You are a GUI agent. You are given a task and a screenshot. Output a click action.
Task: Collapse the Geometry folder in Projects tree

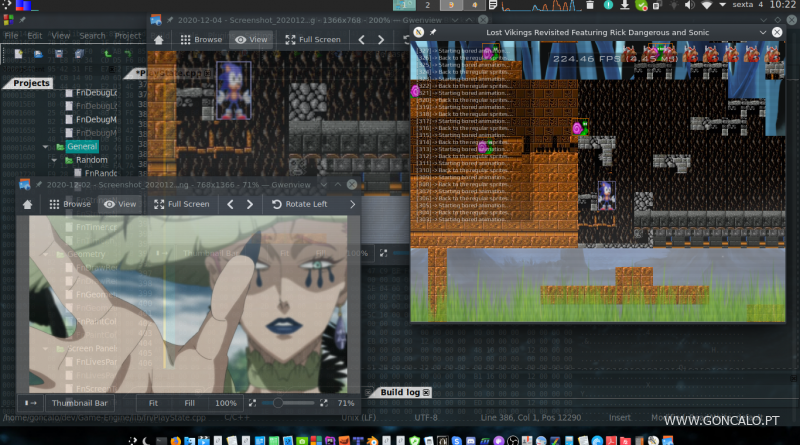(x=45, y=254)
